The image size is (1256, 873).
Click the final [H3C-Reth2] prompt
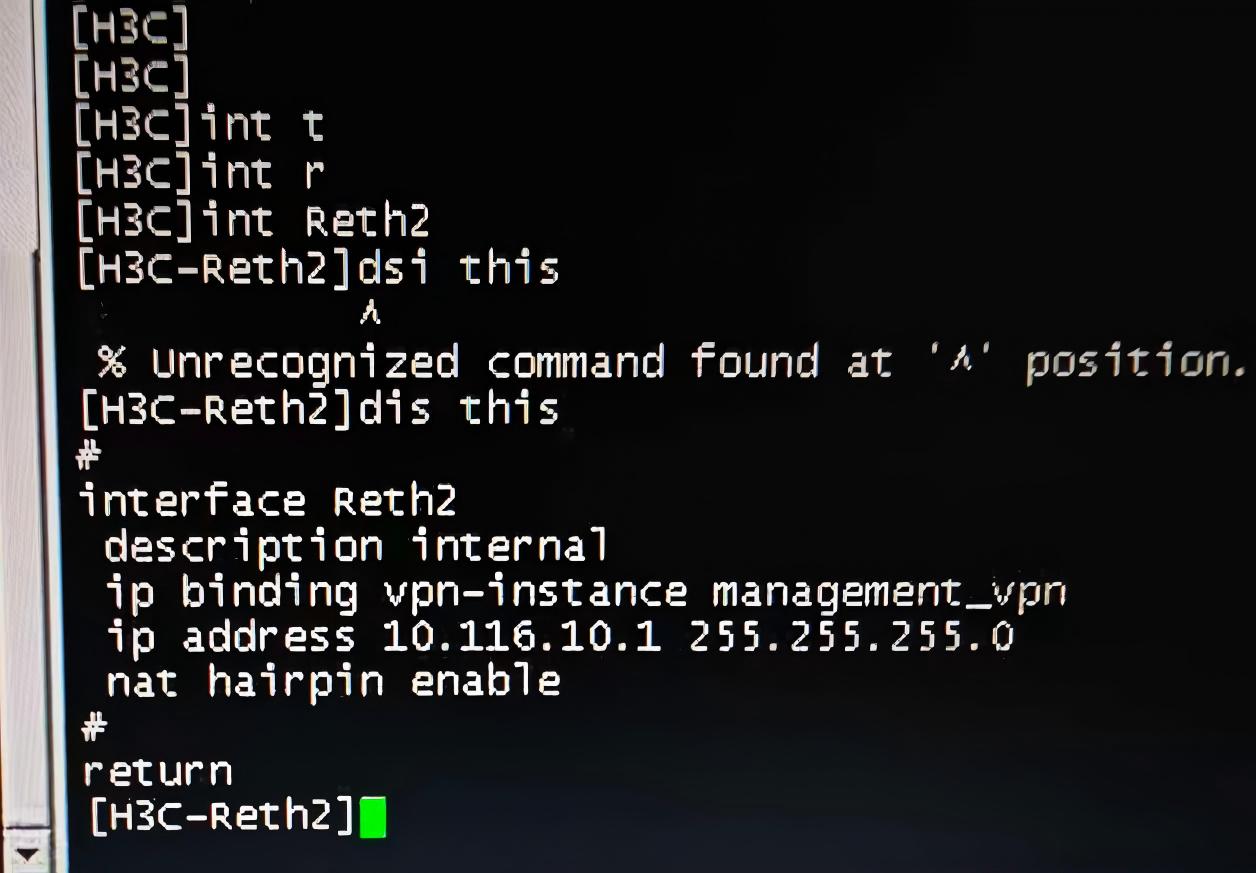pos(222,816)
